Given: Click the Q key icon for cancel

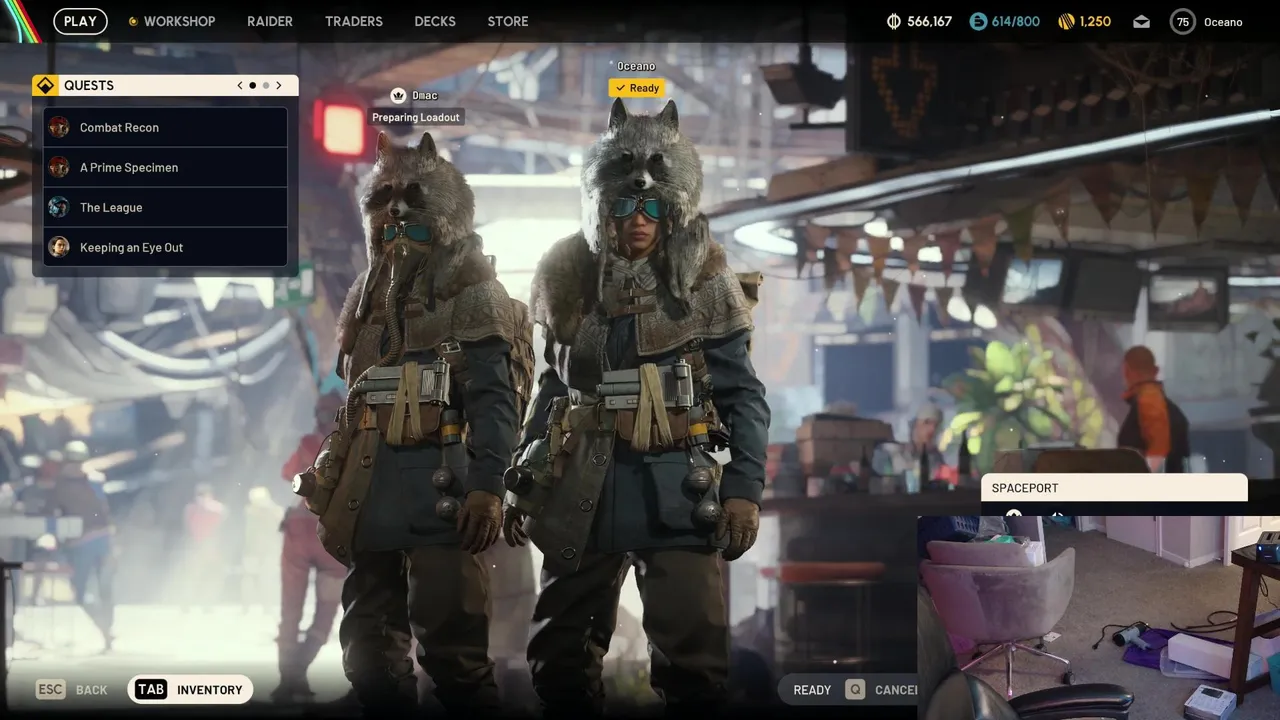Looking at the screenshot, I should point(855,689).
